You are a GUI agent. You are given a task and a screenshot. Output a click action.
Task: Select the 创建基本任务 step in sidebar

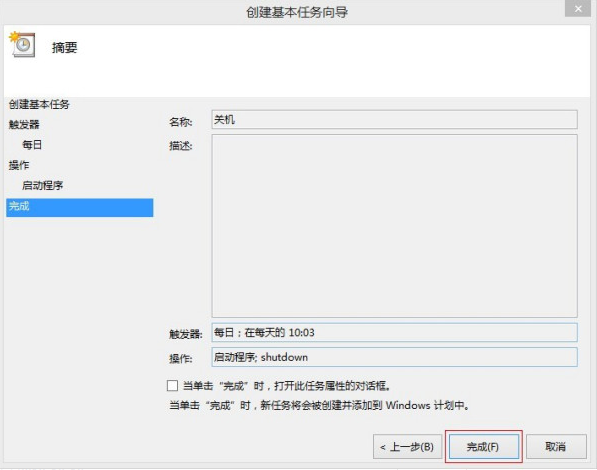click(x=39, y=104)
